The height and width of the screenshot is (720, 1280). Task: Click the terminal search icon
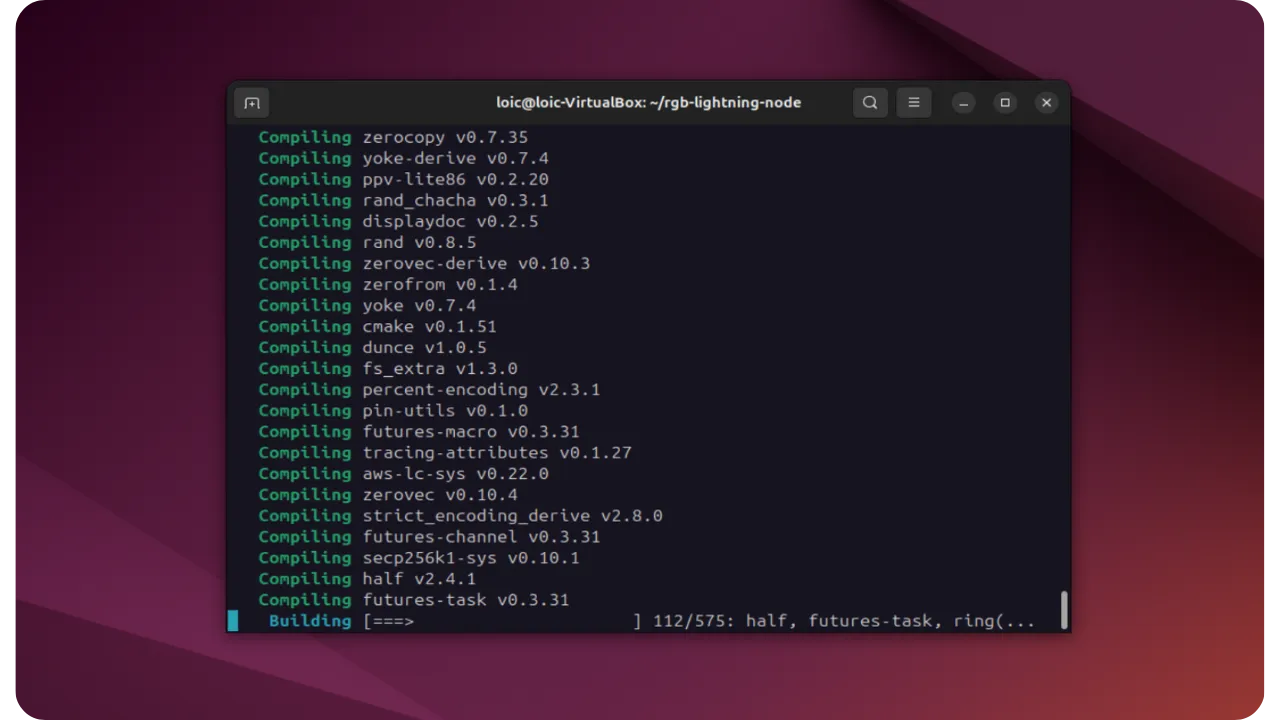tap(870, 103)
